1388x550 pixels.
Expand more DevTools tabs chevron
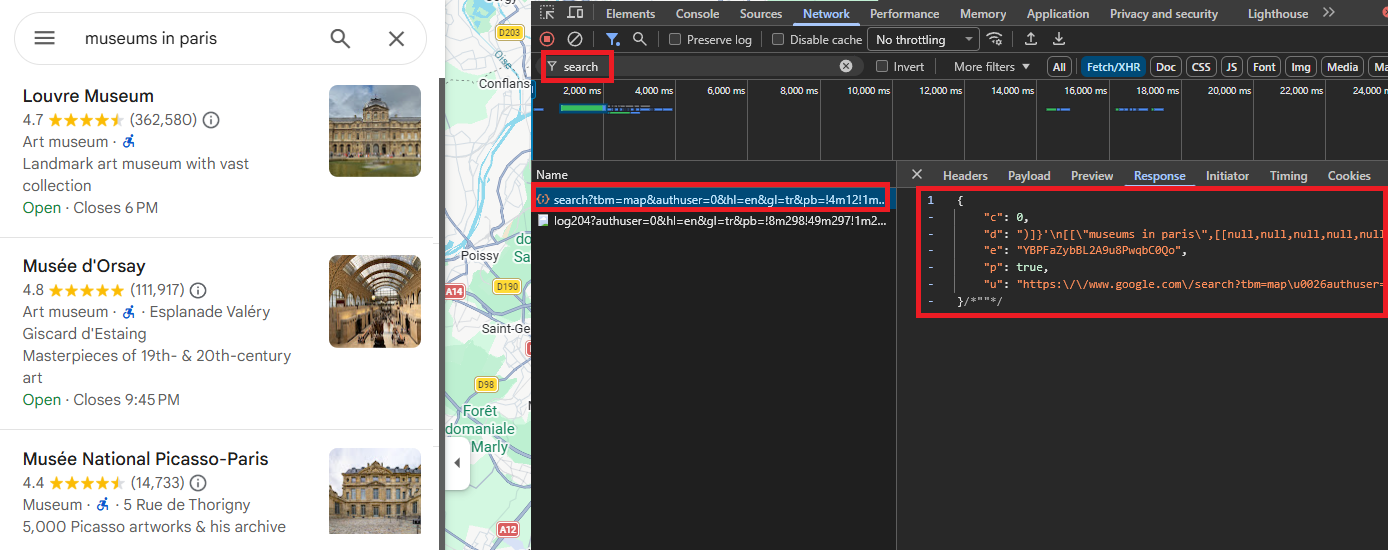pos(1329,13)
